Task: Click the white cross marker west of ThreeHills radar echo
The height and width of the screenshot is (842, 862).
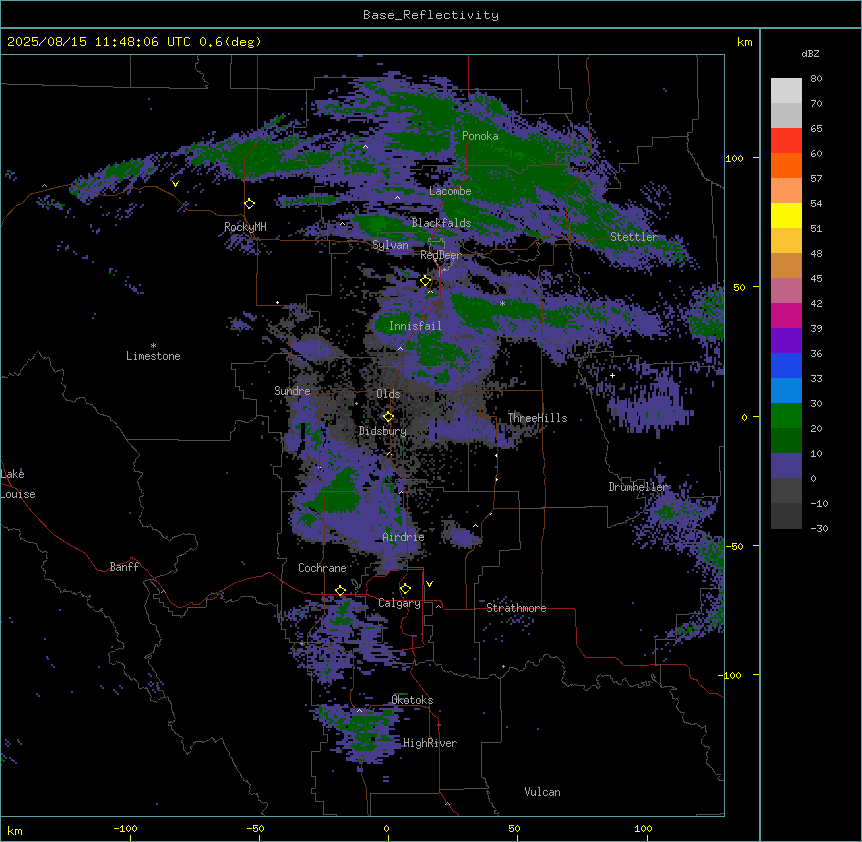Action: (612, 375)
